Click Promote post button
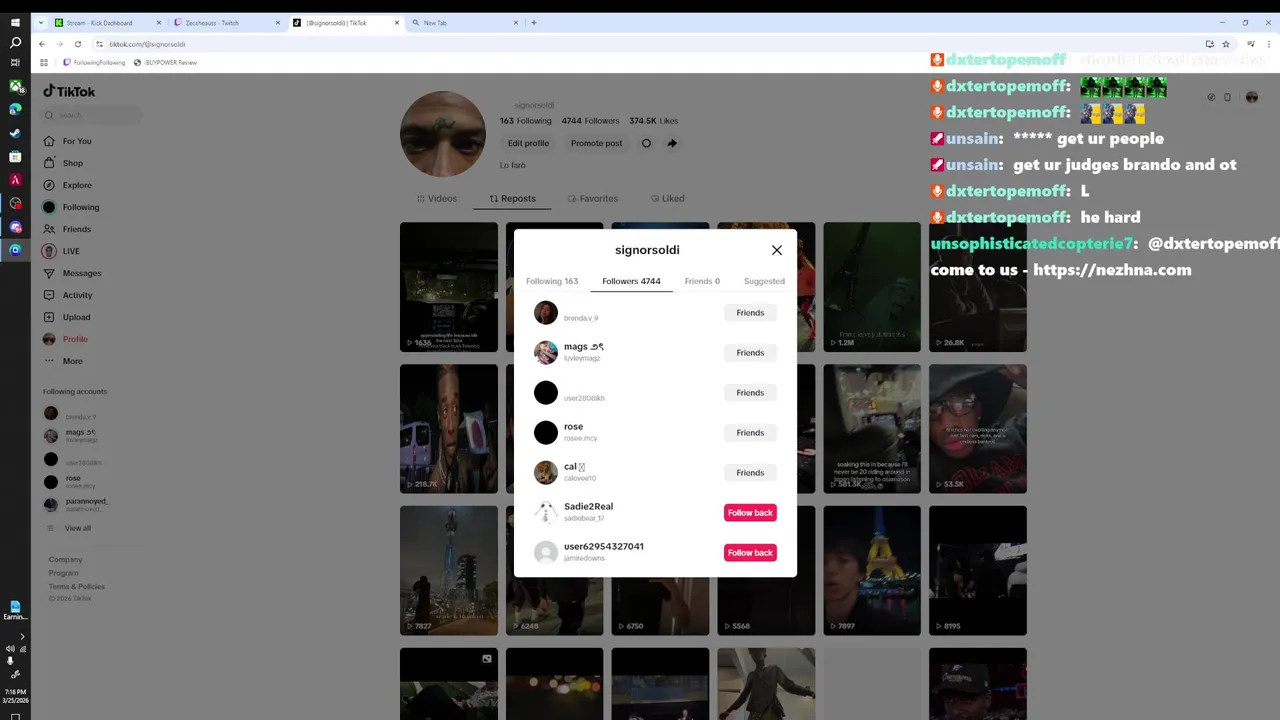1280x720 pixels. (596, 143)
